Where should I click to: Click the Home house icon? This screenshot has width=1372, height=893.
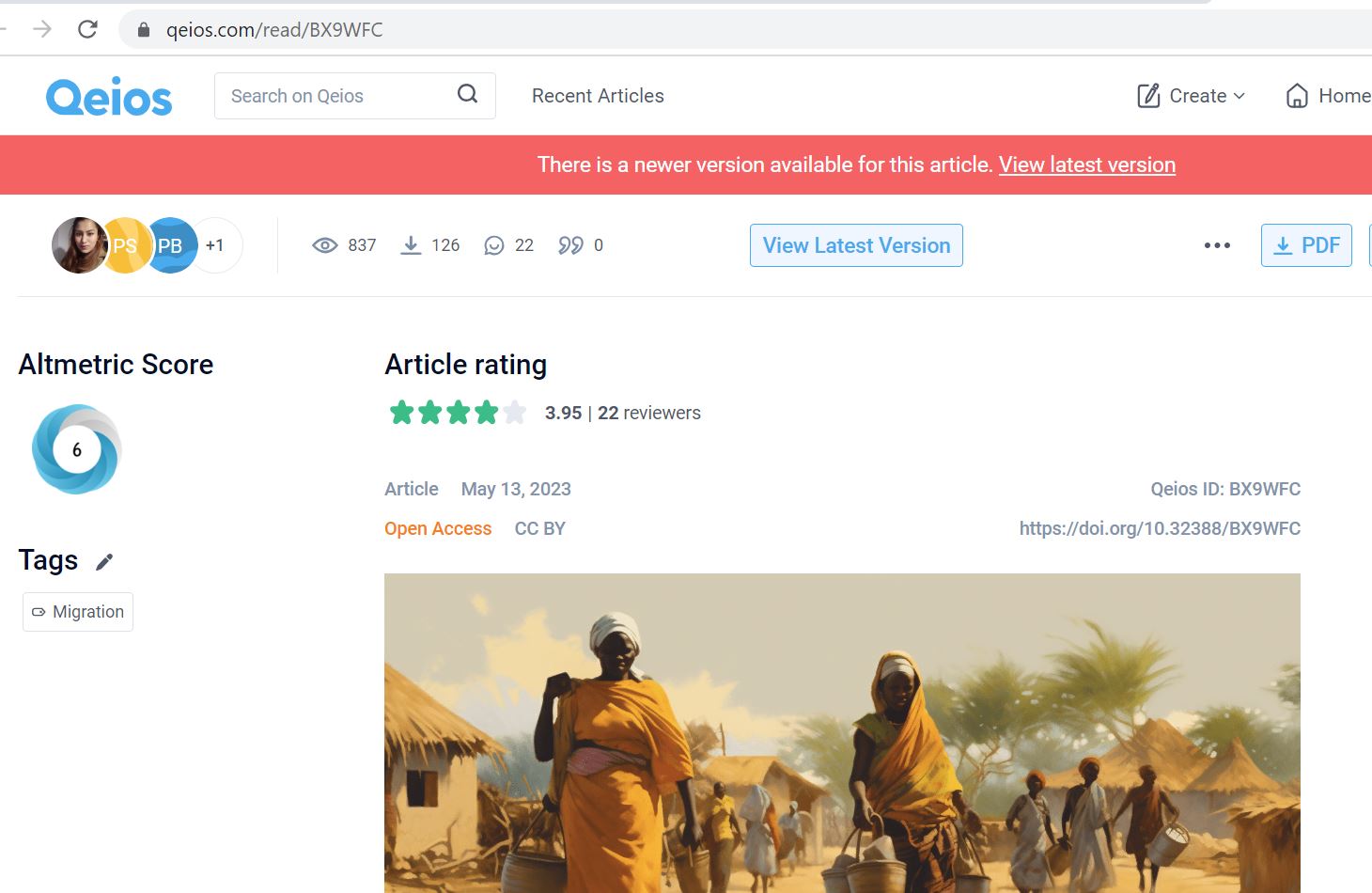[1297, 96]
